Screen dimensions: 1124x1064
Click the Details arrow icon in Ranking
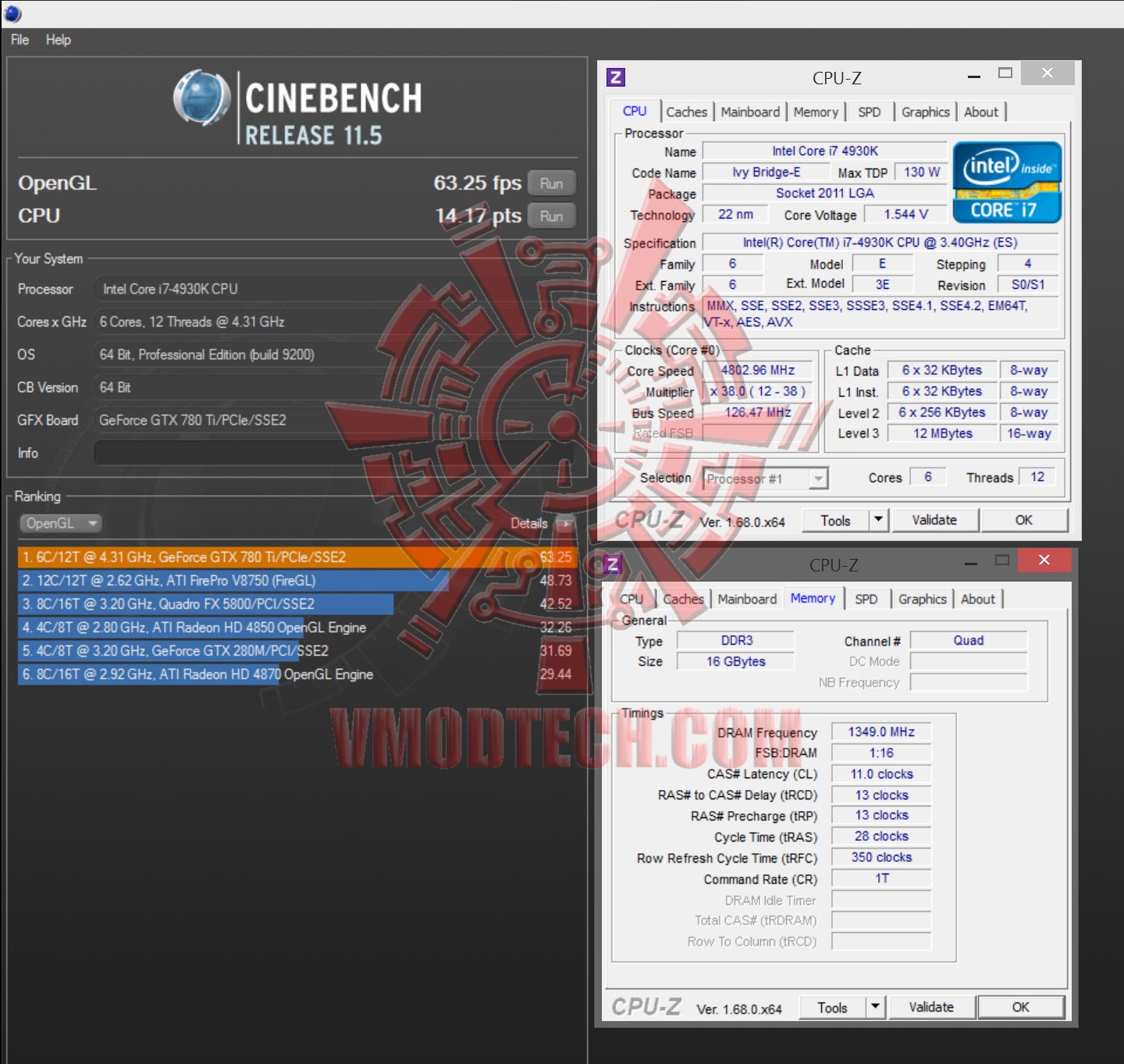(567, 523)
